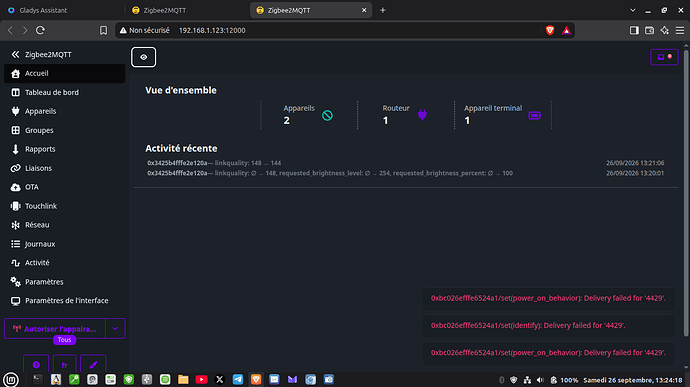Viewport: 690px width, 387px height.
Task: Click activity row with requested_brightness_level
Action: tap(406, 173)
